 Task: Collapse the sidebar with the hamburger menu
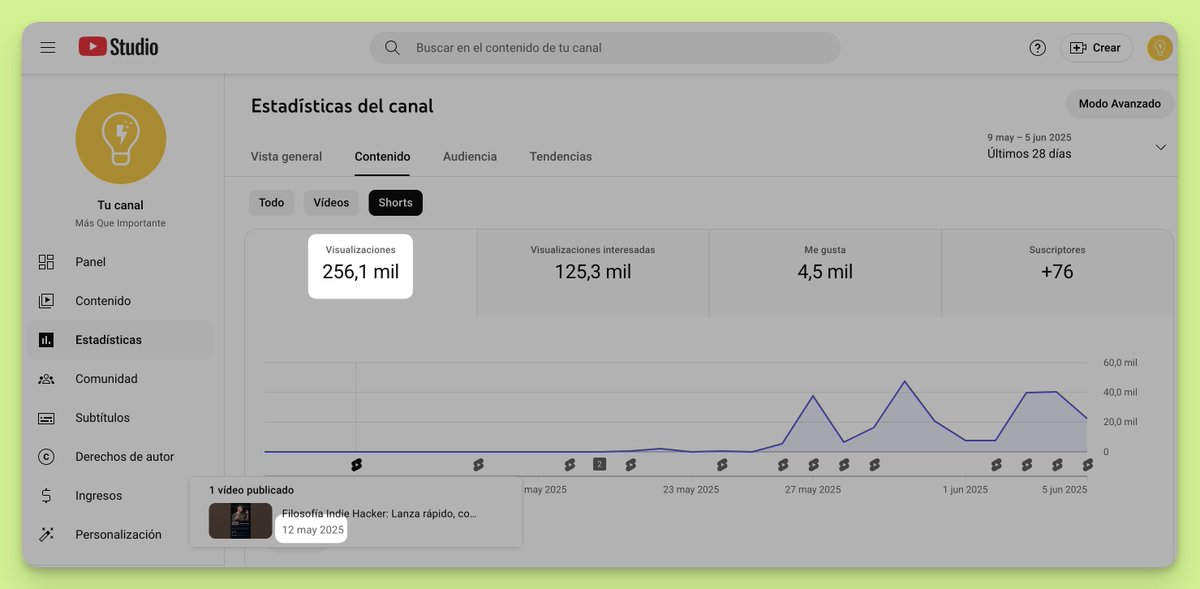tap(47, 46)
